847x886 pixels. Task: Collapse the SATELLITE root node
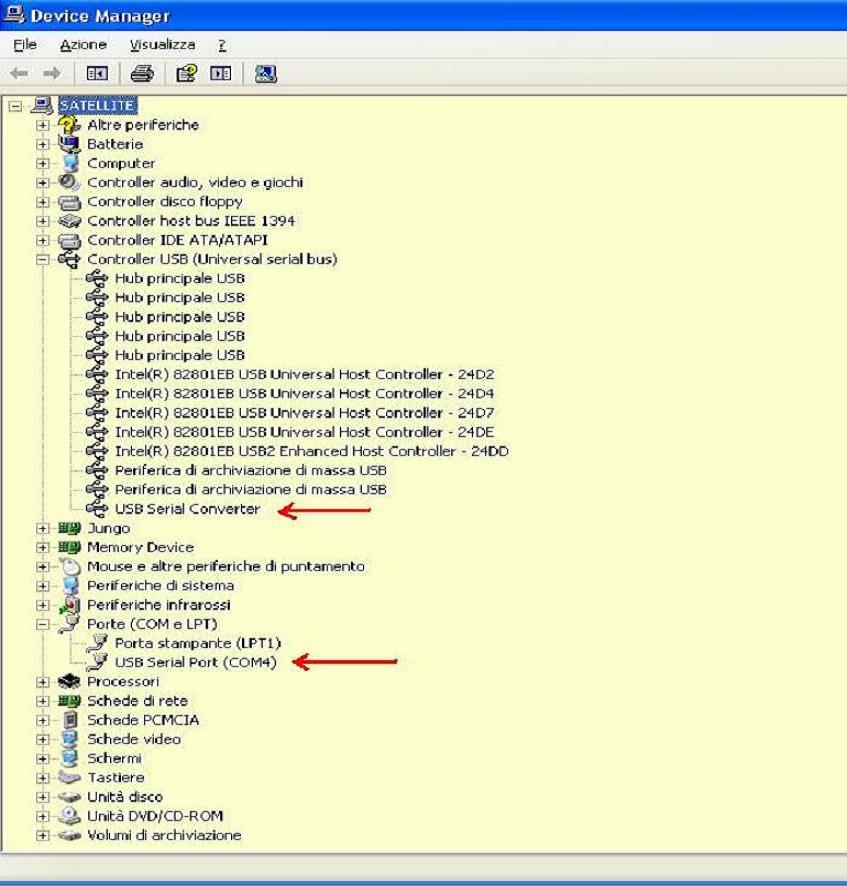tap(14, 105)
